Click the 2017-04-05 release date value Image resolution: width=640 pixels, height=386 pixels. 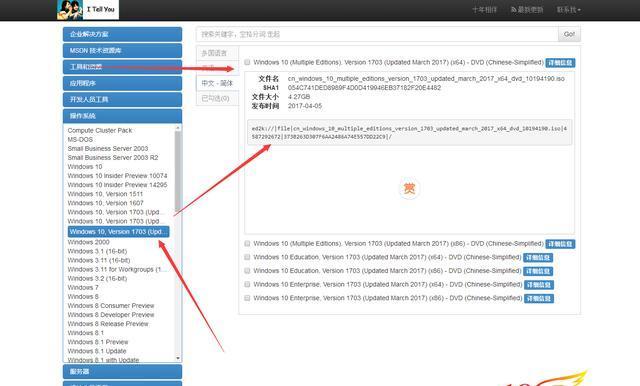[x=305, y=106]
